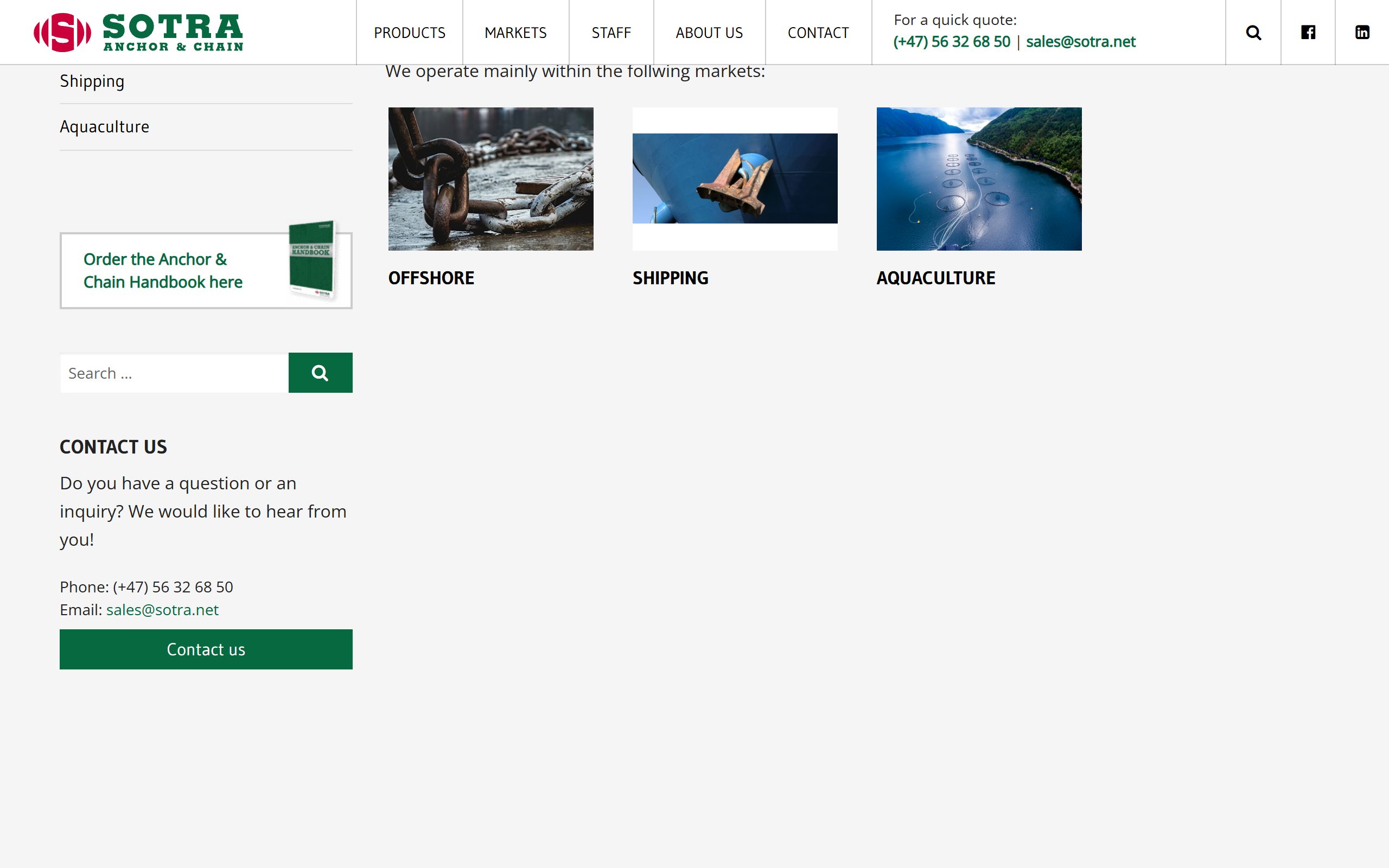The width and height of the screenshot is (1389, 868).
Task: Click the sidebar phone number text
Action: click(x=173, y=586)
